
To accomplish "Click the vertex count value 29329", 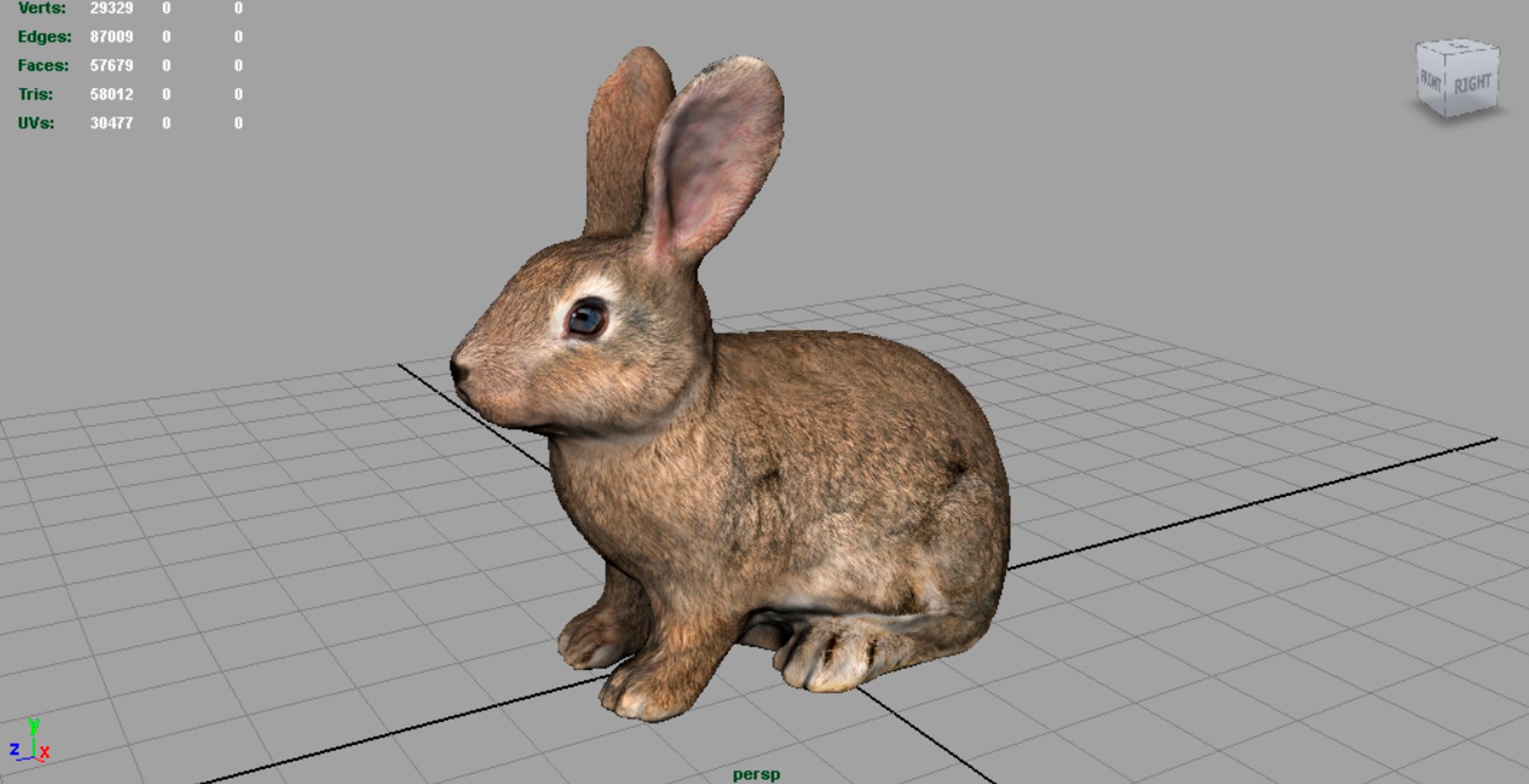I will pos(111,8).
